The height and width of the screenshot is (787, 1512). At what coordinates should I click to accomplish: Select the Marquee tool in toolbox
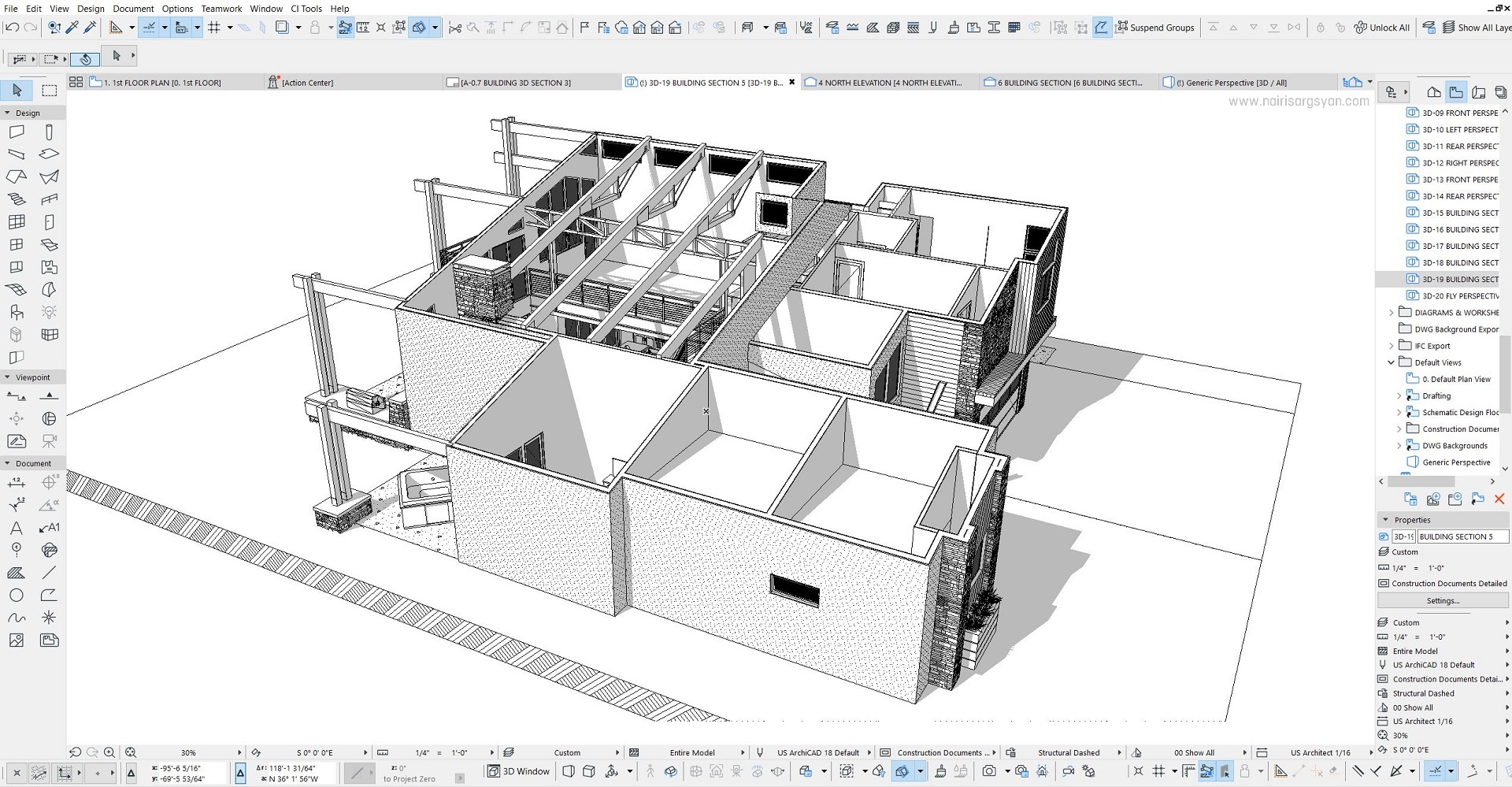coord(49,91)
